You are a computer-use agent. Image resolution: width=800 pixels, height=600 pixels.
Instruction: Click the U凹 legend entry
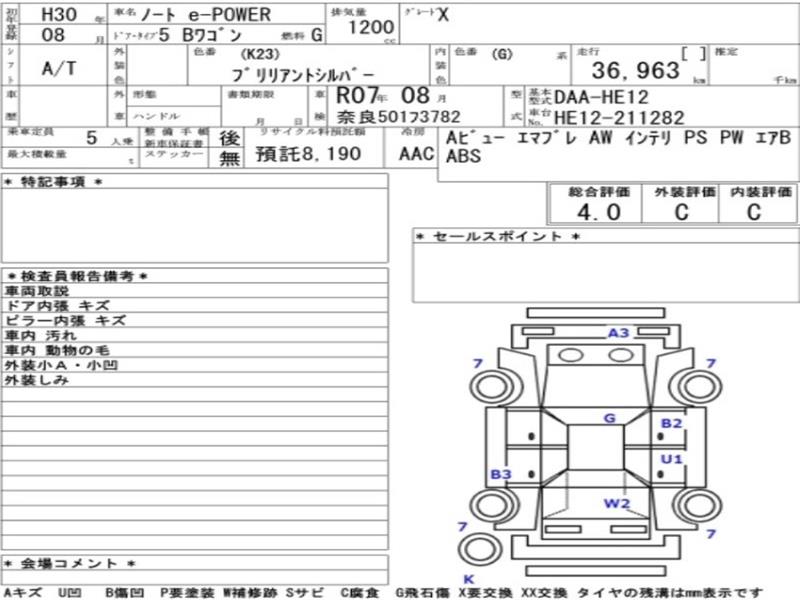pyautogui.click(x=69, y=593)
